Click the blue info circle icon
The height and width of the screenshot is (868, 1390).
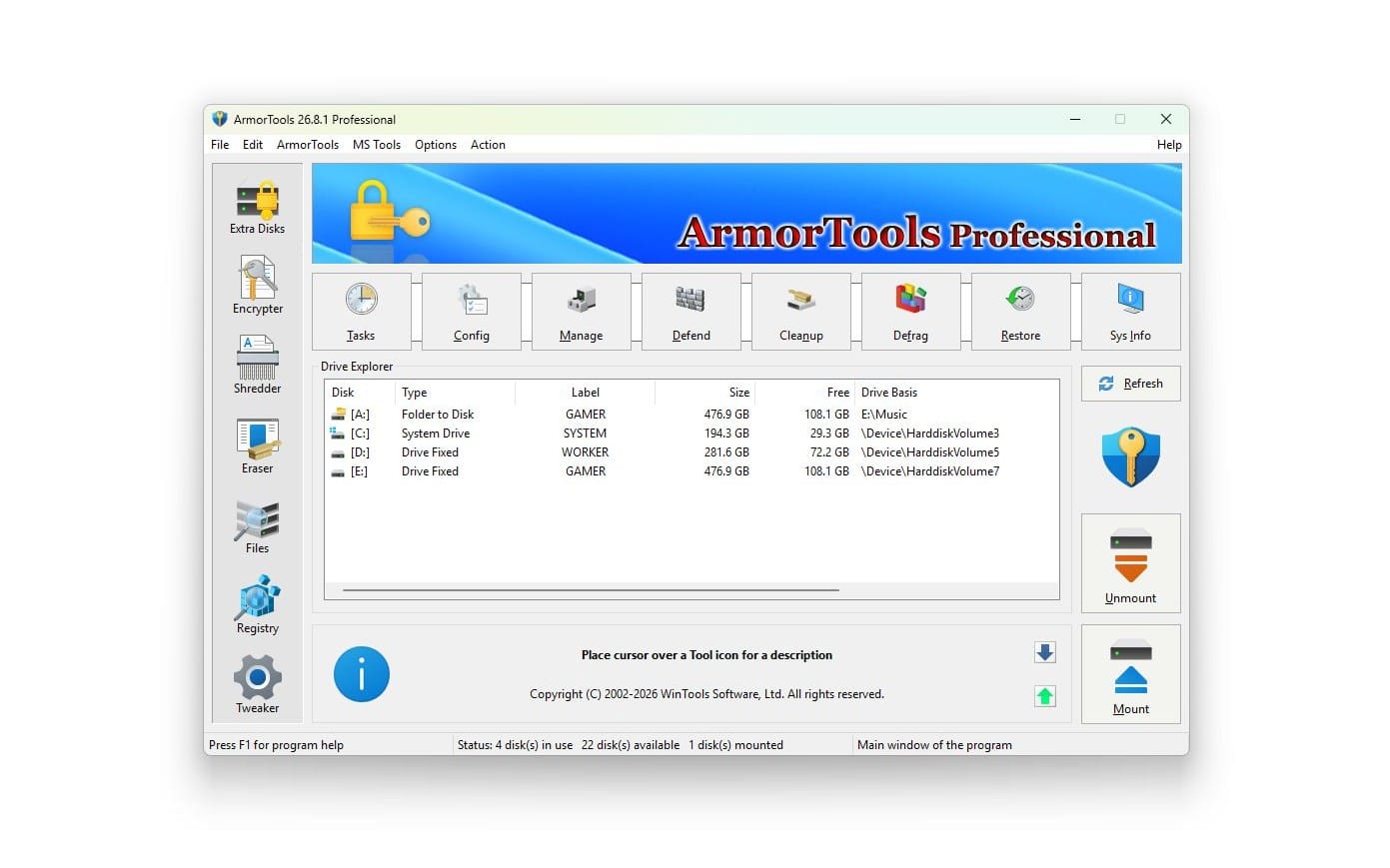pos(361,674)
